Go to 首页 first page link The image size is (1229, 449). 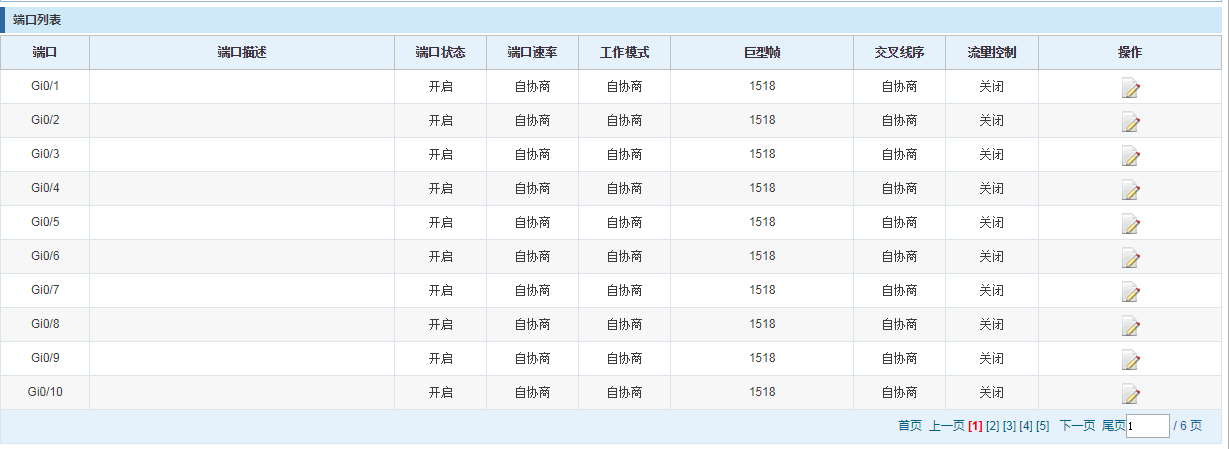(910, 426)
